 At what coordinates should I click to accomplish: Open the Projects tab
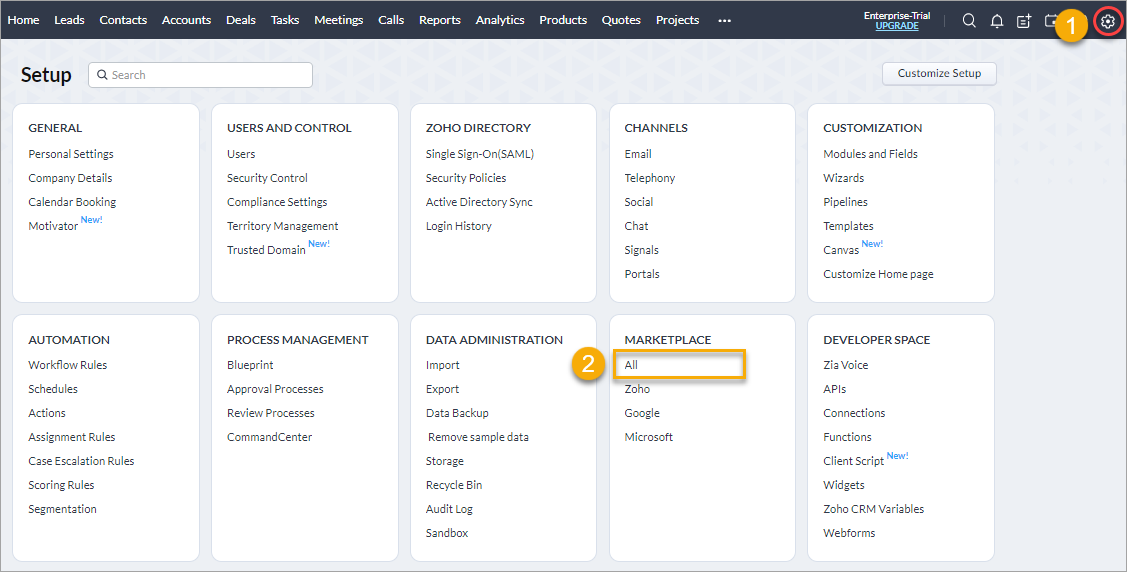[677, 20]
